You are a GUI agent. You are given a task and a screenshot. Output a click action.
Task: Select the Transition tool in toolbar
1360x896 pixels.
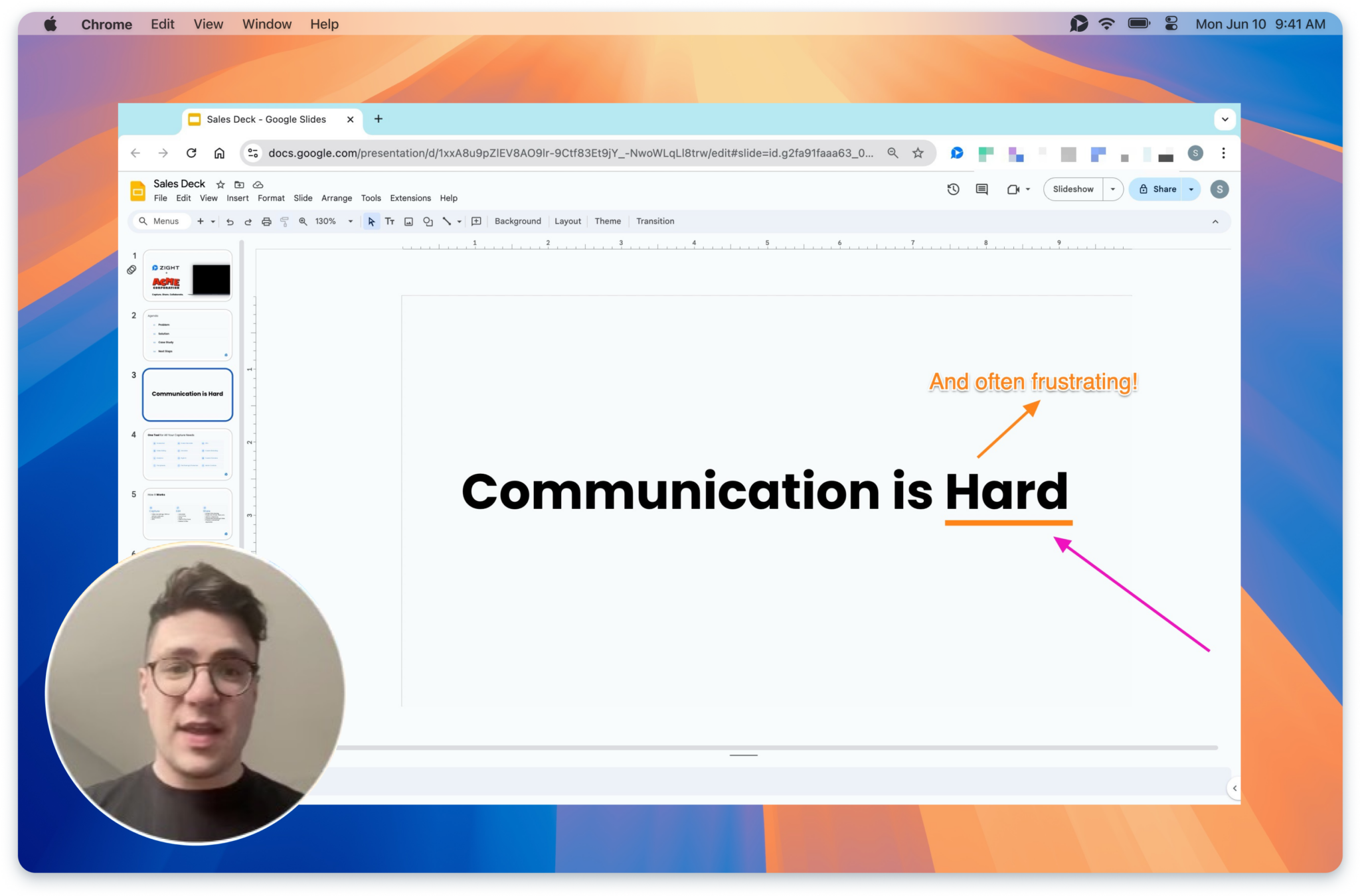(653, 221)
